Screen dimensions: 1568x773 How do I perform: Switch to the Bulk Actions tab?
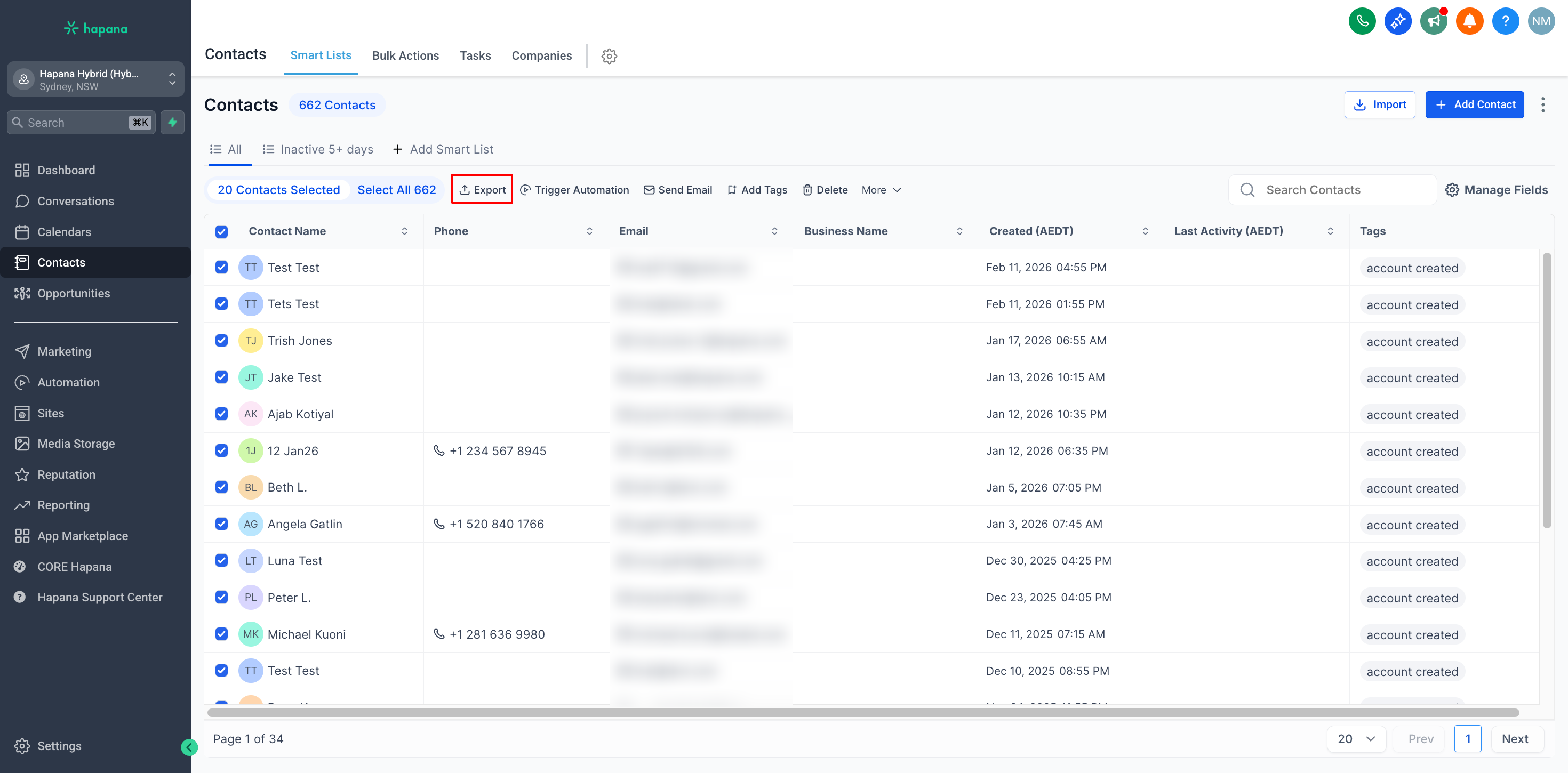(x=405, y=55)
